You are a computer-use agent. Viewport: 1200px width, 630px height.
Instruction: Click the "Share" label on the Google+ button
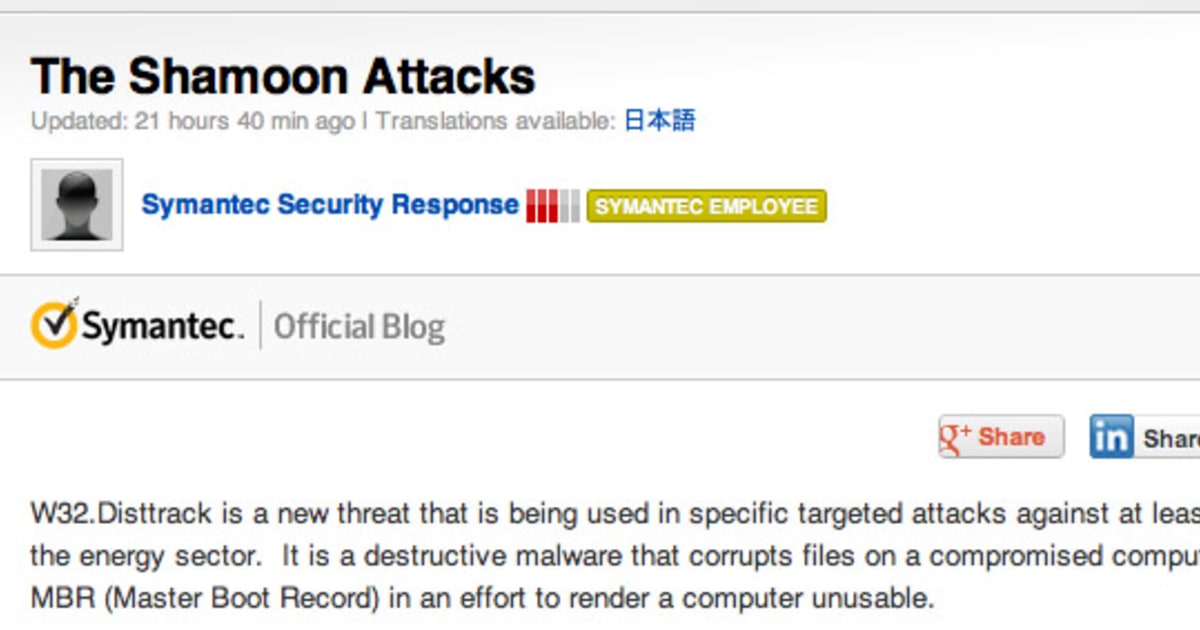pos(1015,436)
